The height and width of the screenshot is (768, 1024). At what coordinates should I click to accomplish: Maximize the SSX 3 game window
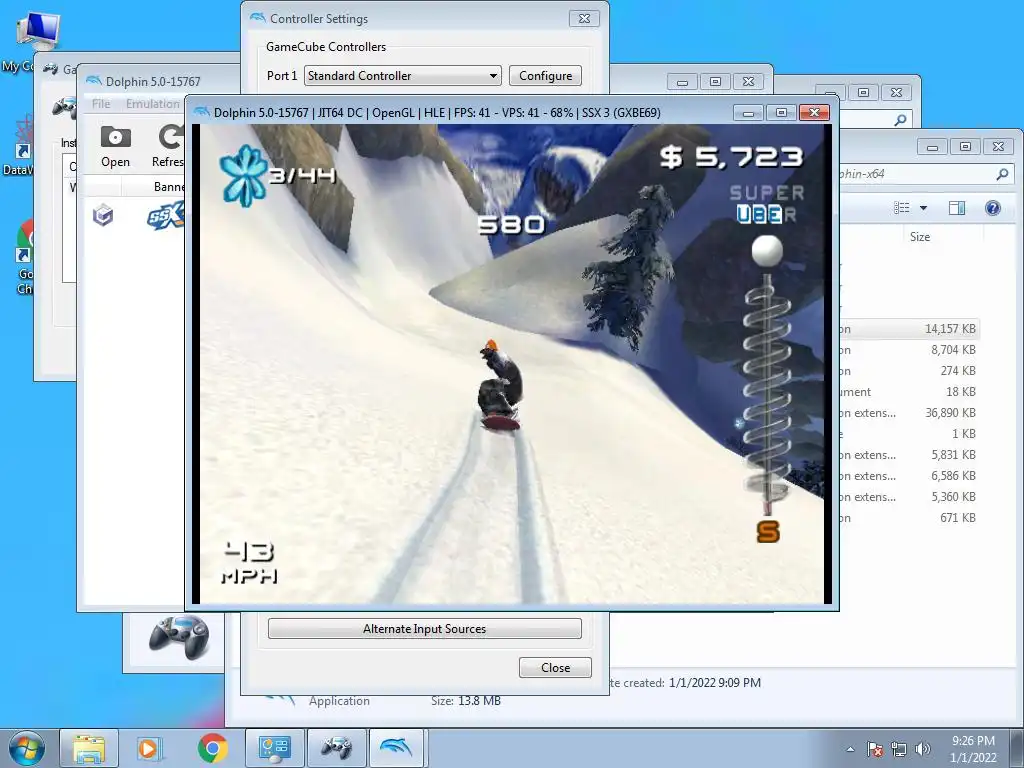pos(781,113)
